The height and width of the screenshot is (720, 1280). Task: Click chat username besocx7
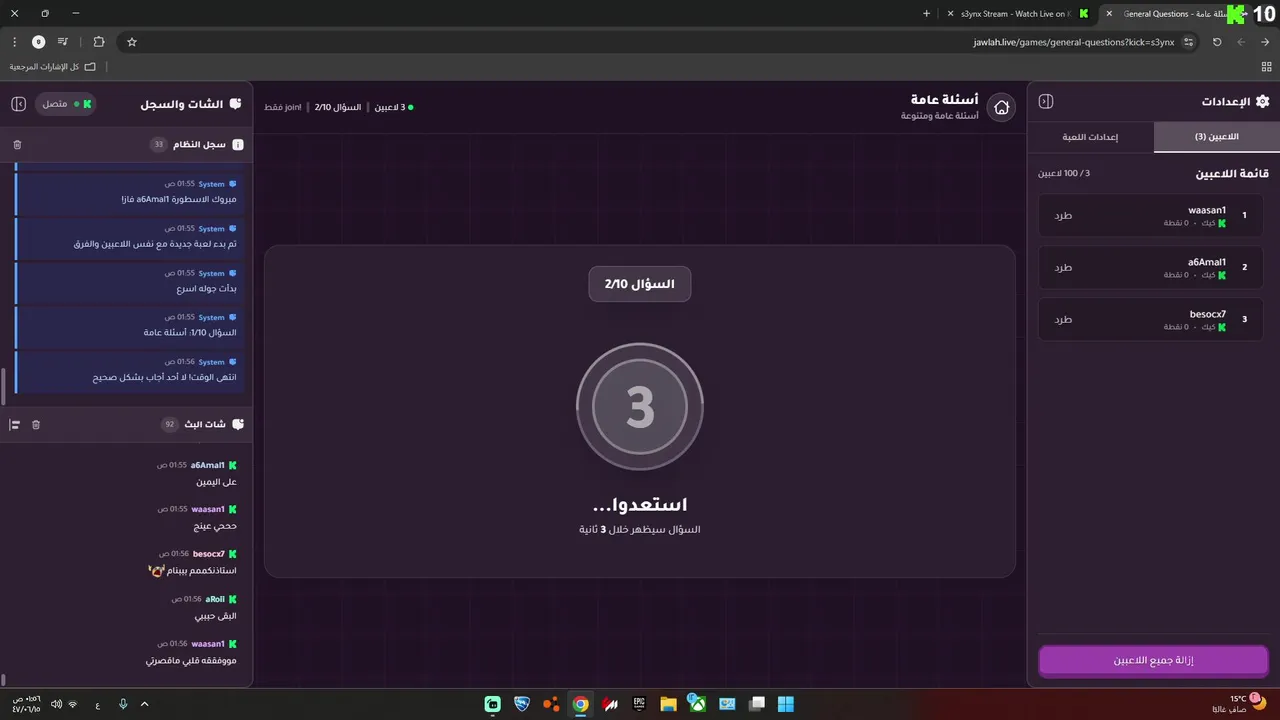click(x=208, y=554)
